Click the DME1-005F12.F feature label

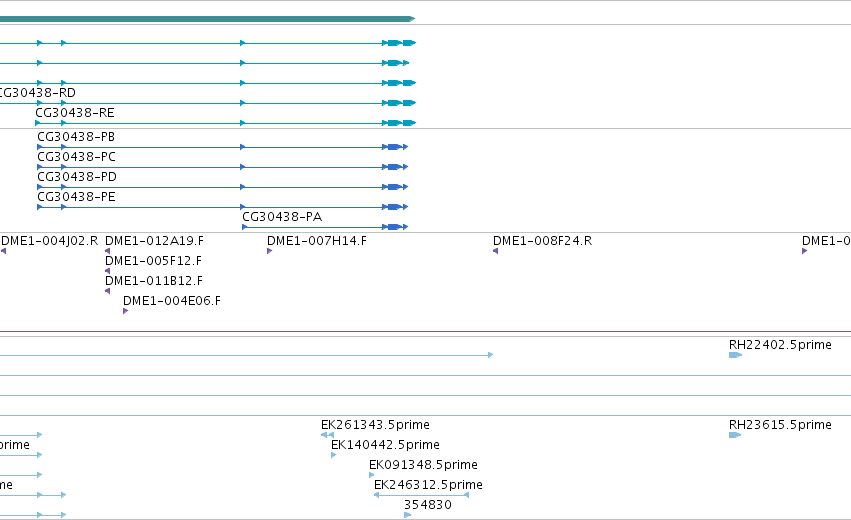[x=153, y=261]
